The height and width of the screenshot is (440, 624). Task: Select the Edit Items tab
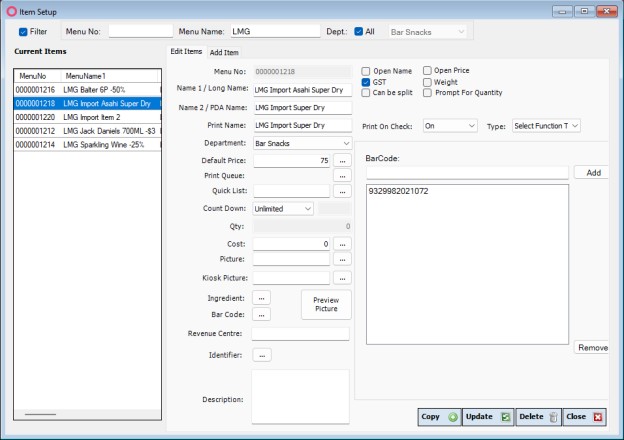click(186, 52)
